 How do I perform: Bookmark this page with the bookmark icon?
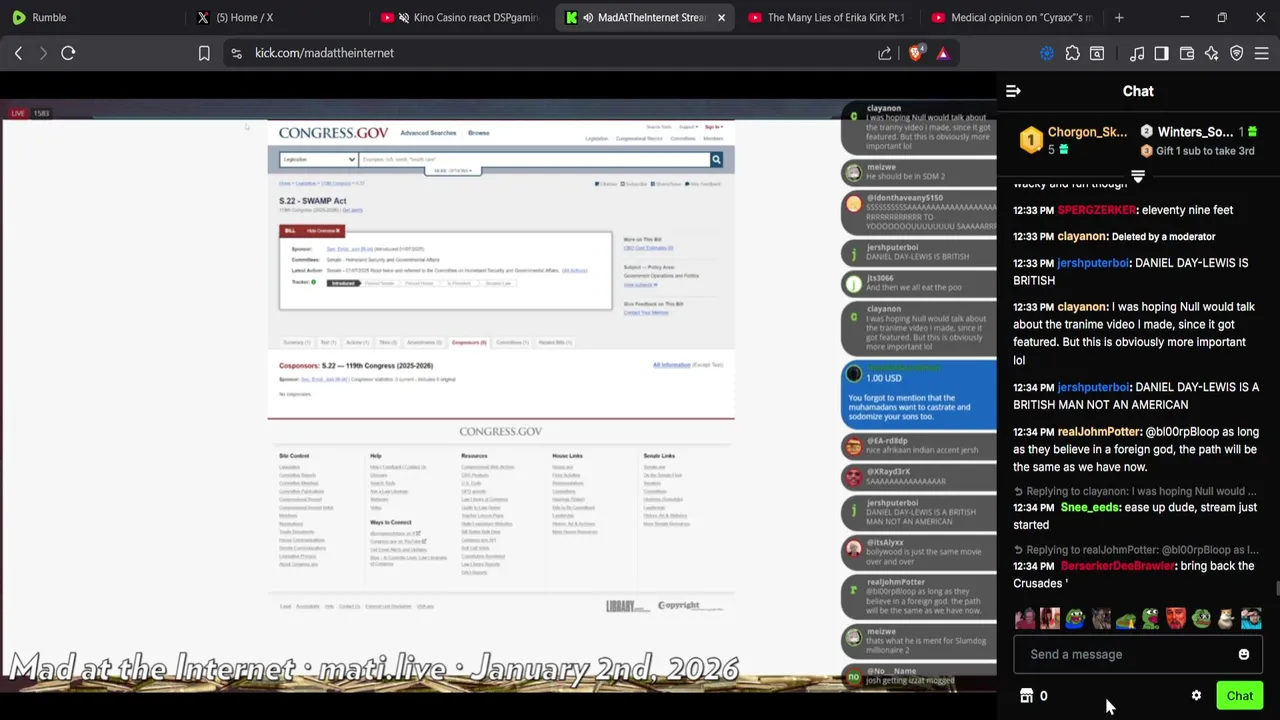[x=204, y=53]
